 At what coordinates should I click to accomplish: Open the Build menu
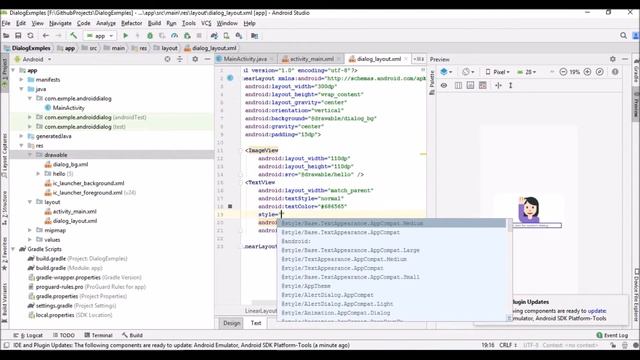[154, 23]
